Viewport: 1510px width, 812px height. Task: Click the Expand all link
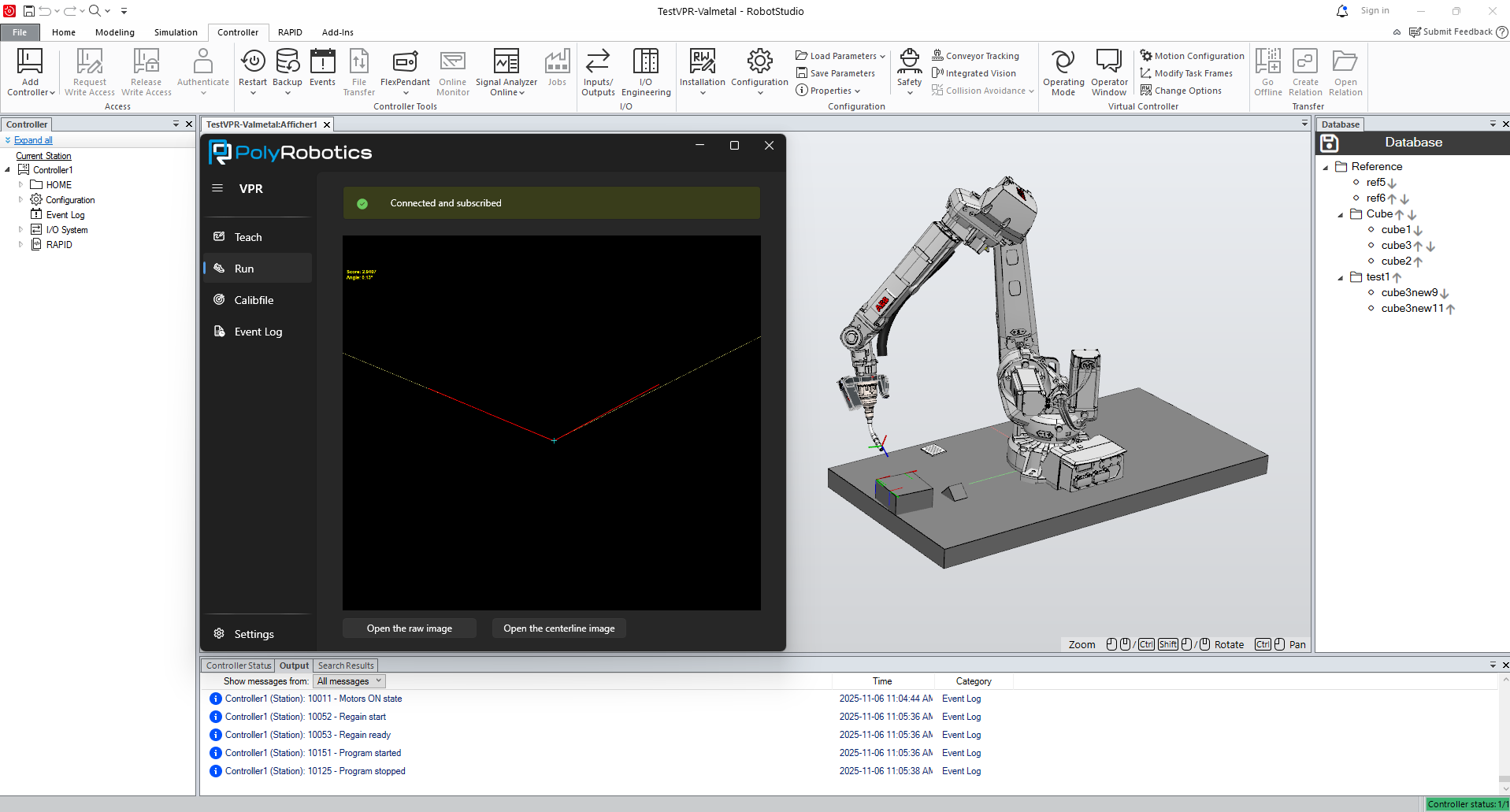[x=33, y=140]
